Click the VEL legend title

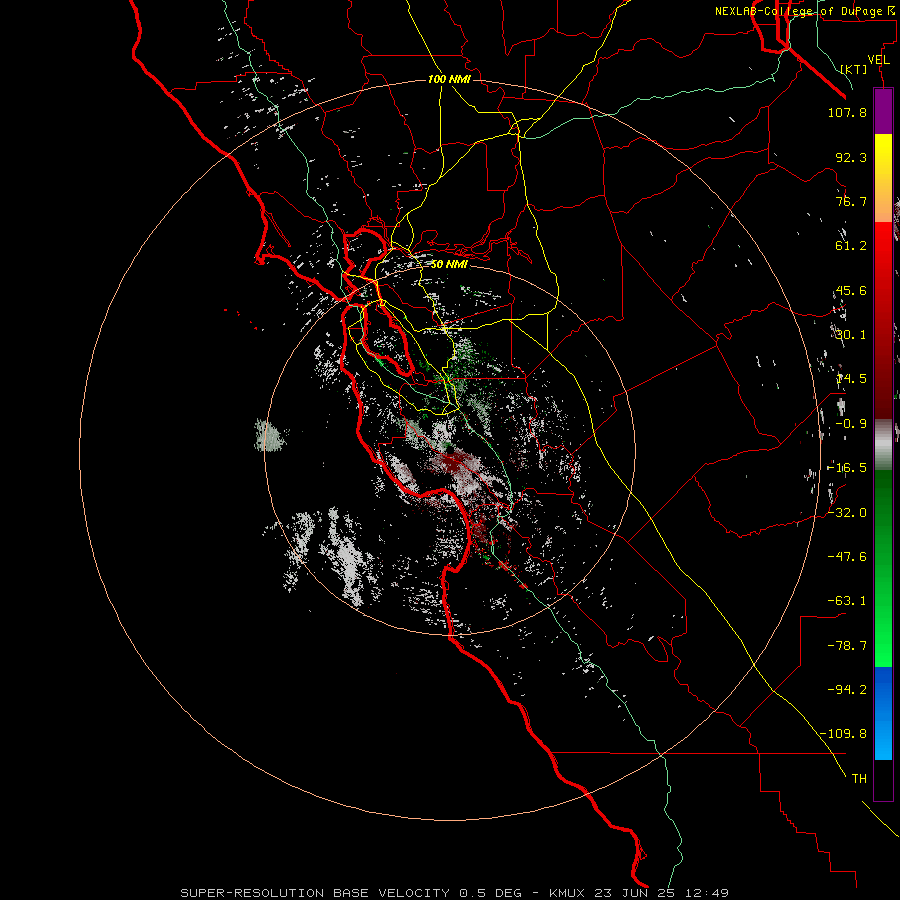(878, 60)
